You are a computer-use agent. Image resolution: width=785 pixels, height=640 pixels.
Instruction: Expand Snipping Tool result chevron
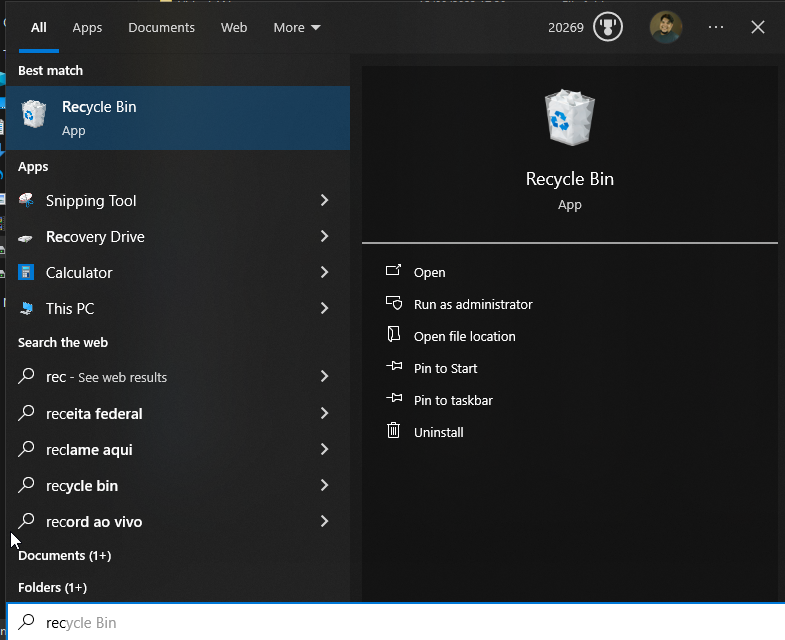324,200
